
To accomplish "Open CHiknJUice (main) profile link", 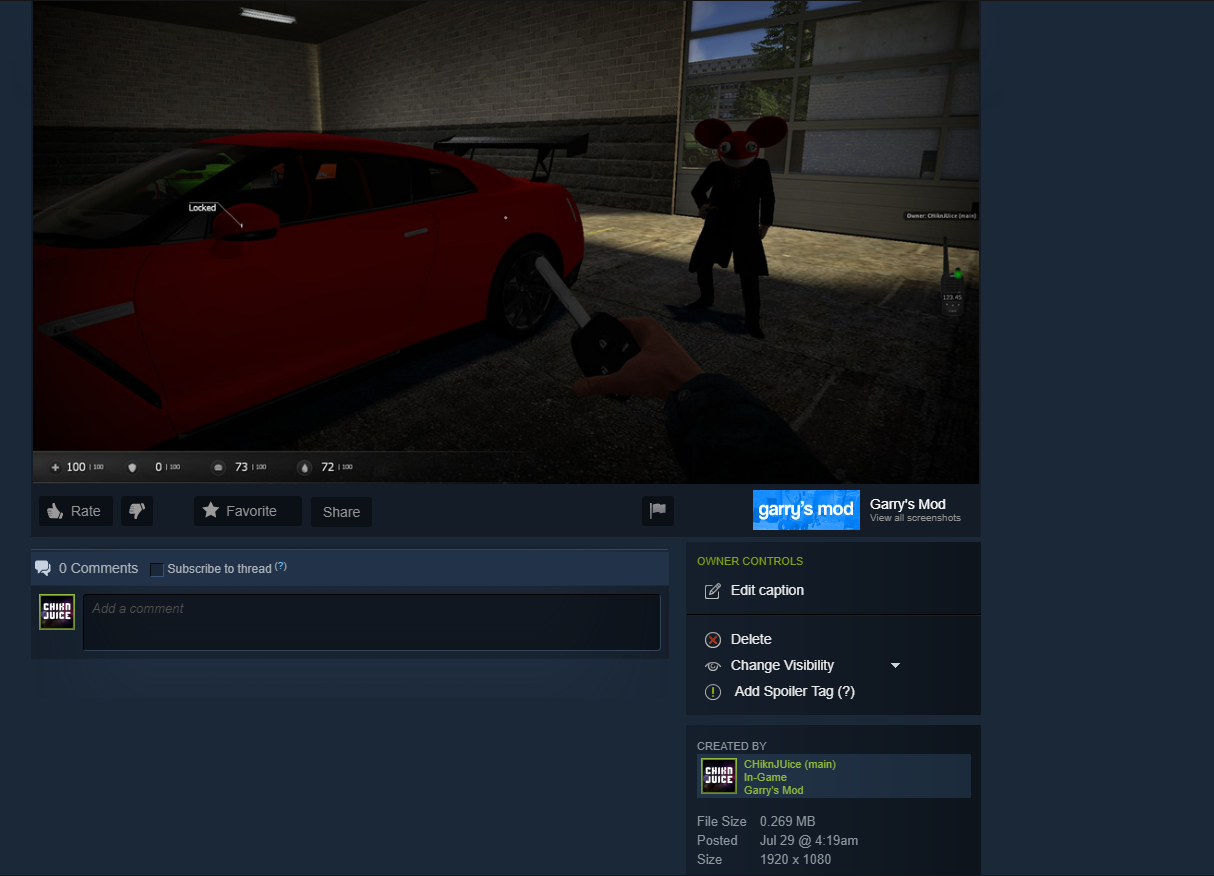I will tap(790, 764).
